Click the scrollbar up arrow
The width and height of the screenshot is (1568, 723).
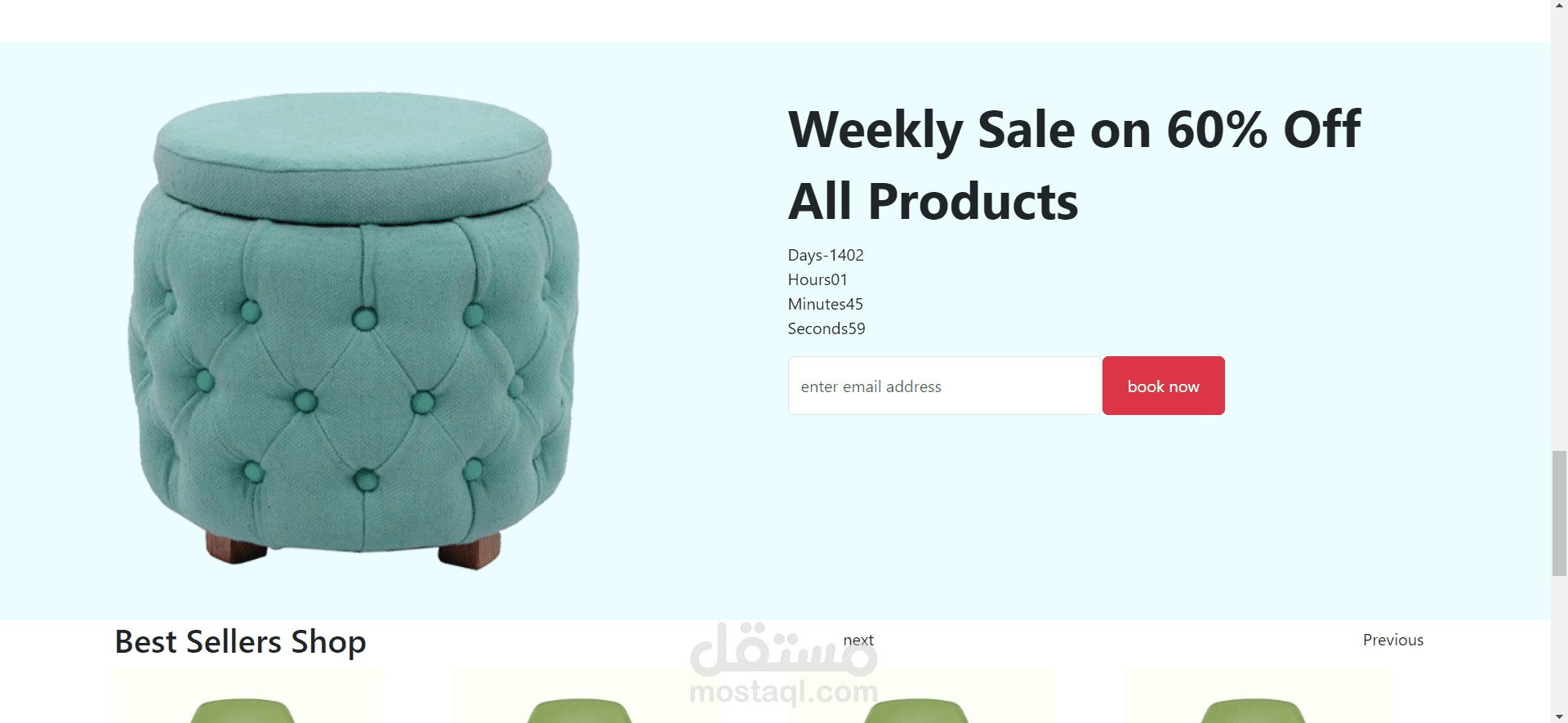pos(1559,4)
